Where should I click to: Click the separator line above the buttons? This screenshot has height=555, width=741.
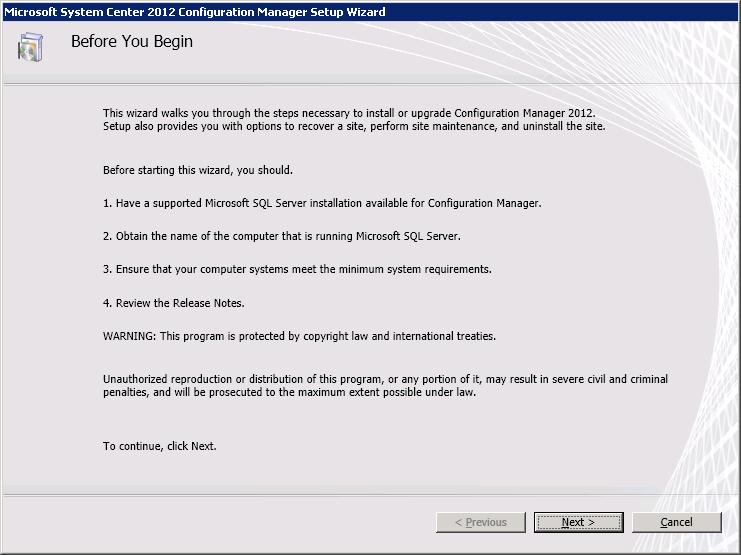(370, 494)
